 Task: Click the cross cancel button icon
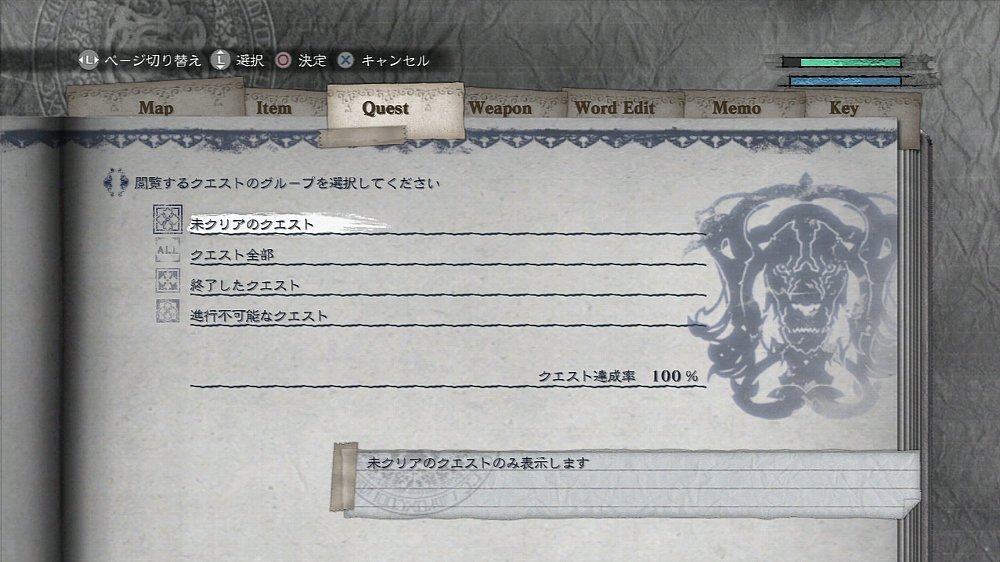[345, 61]
